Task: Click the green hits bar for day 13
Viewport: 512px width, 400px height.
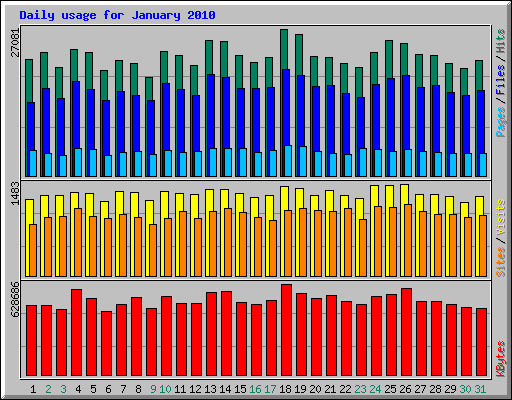Action: click(209, 57)
